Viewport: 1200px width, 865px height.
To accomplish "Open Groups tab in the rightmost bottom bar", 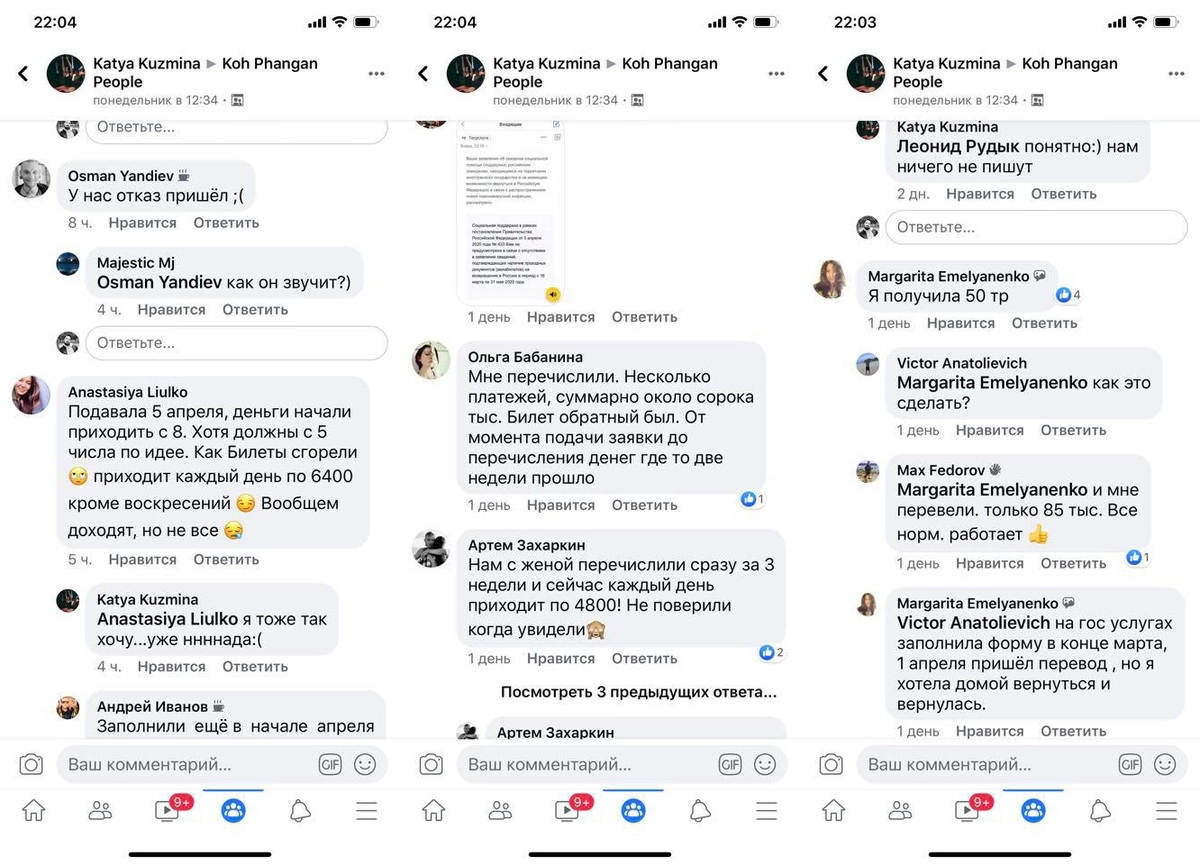I will (1033, 810).
